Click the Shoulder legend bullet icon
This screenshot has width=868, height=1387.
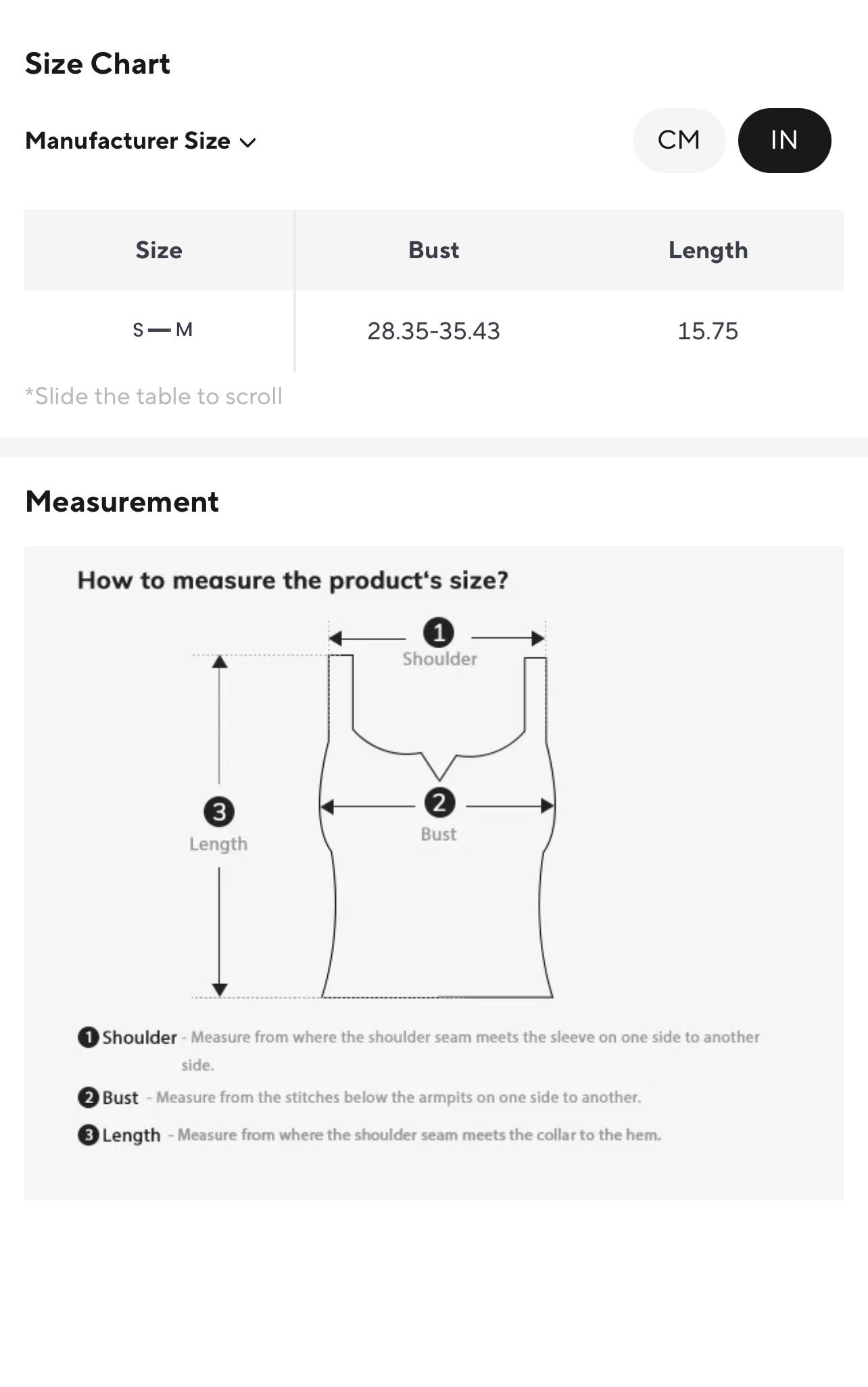[88, 1037]
